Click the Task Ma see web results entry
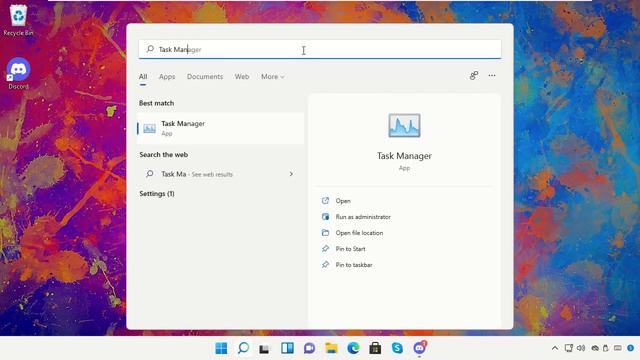Image resolution: width=640 pixels, height=360 pixels. click(220, 174)
